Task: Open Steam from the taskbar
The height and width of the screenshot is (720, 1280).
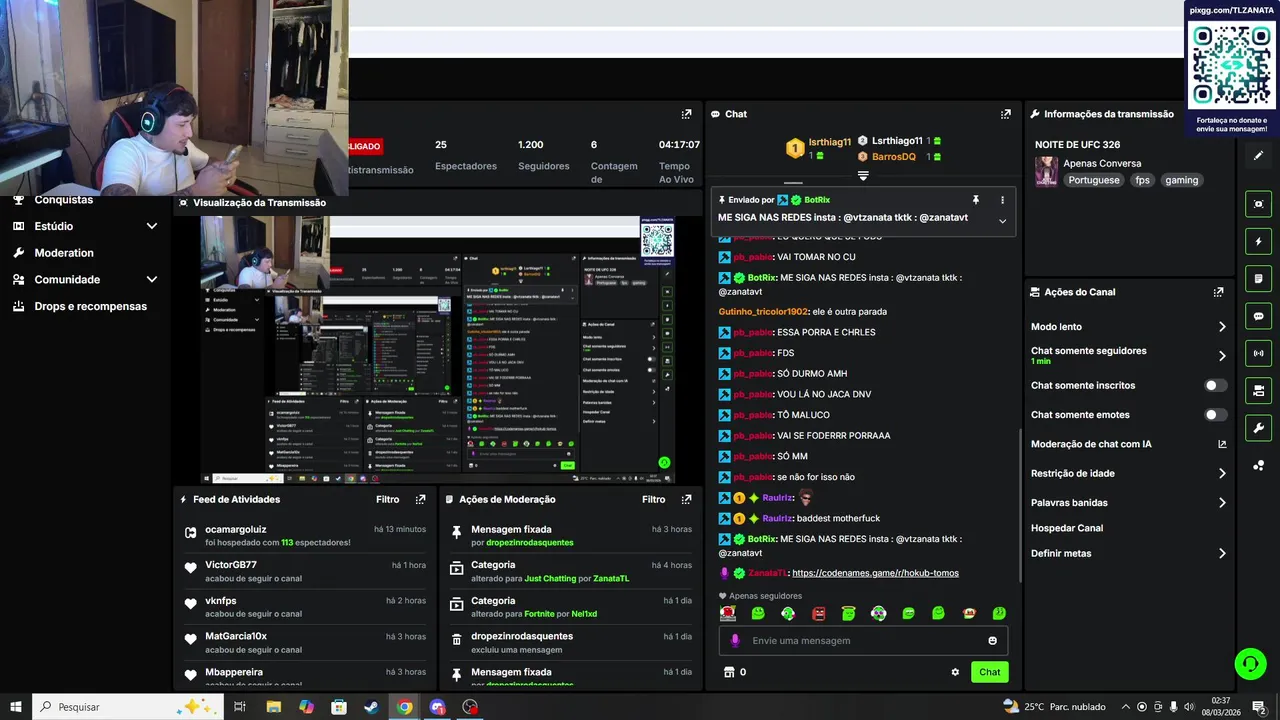Action: 371,707
